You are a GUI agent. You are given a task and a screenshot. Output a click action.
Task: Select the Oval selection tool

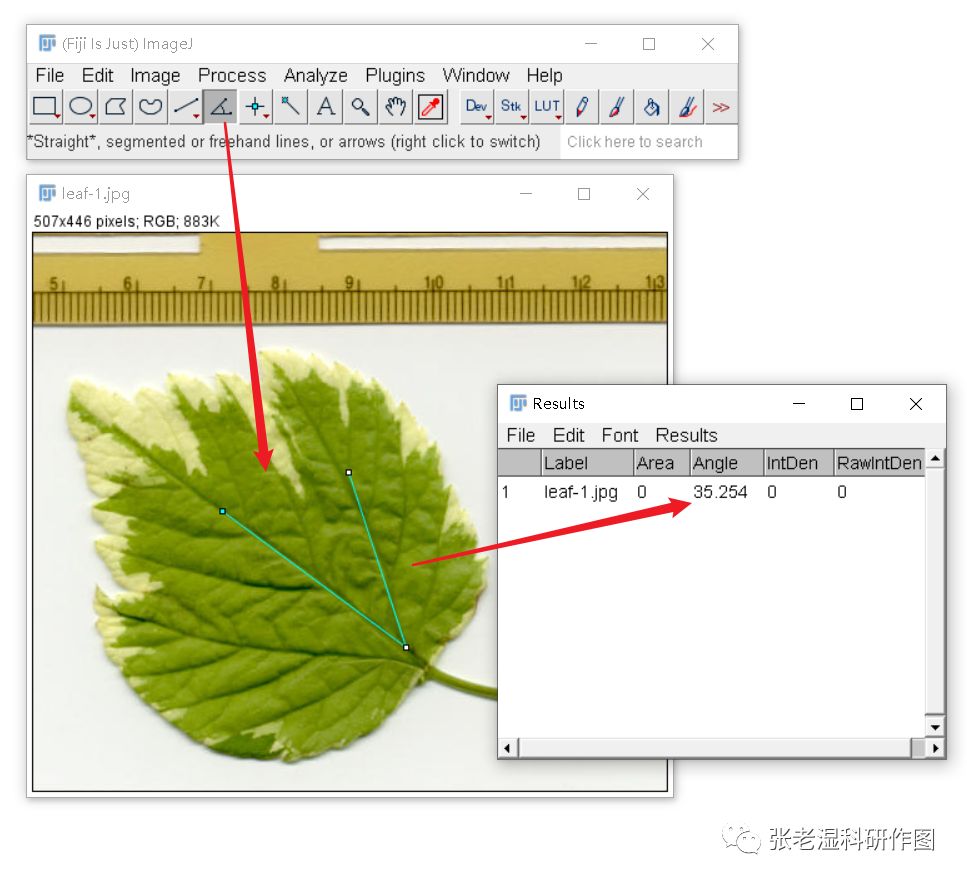click(81, 107)
